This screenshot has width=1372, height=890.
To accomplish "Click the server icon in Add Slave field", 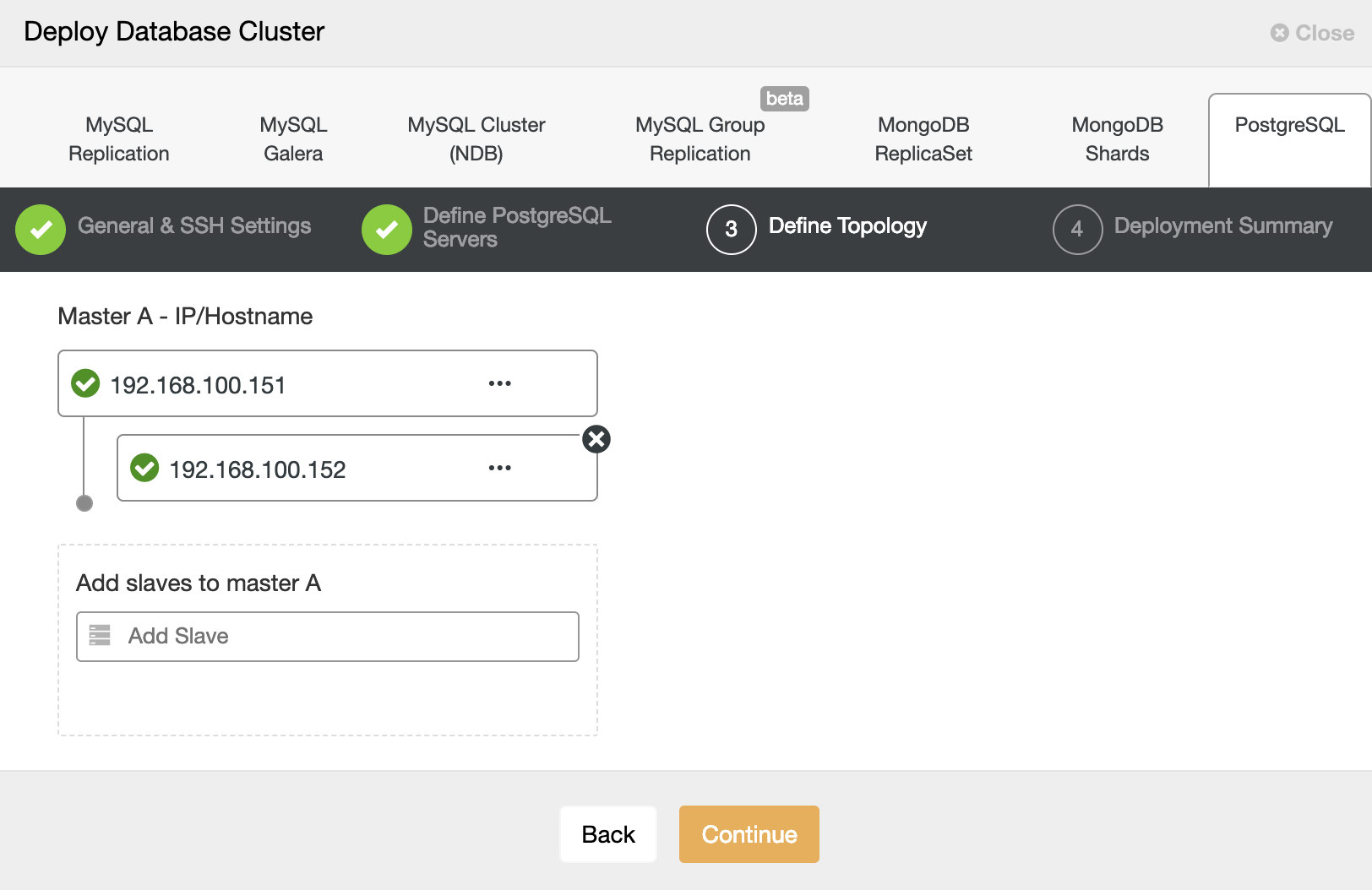I will (100, 635).
